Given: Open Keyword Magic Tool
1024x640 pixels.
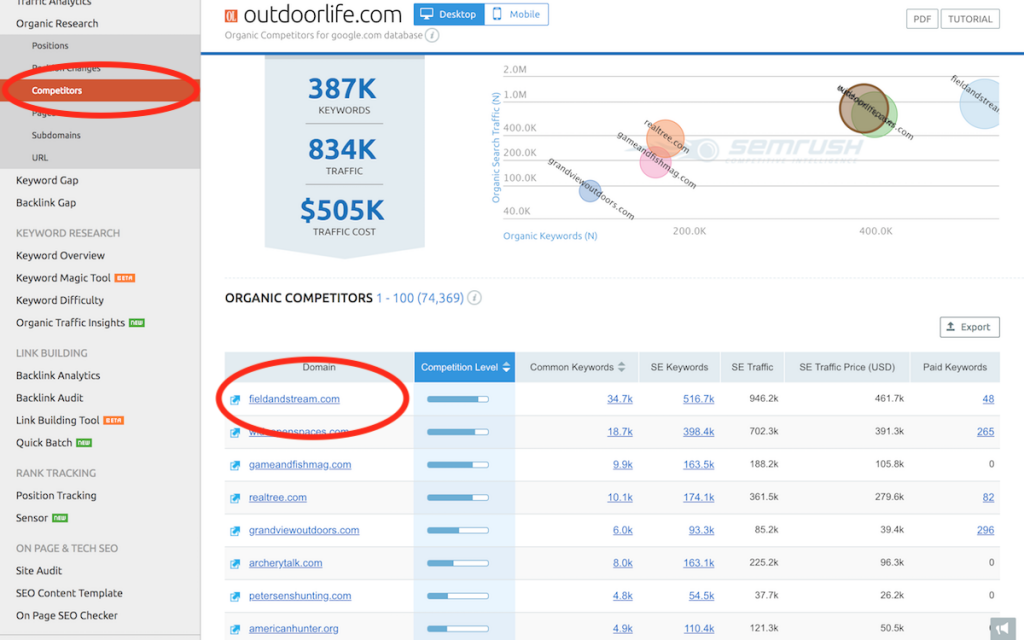Looking at the screenshot, I should [63, 278].
